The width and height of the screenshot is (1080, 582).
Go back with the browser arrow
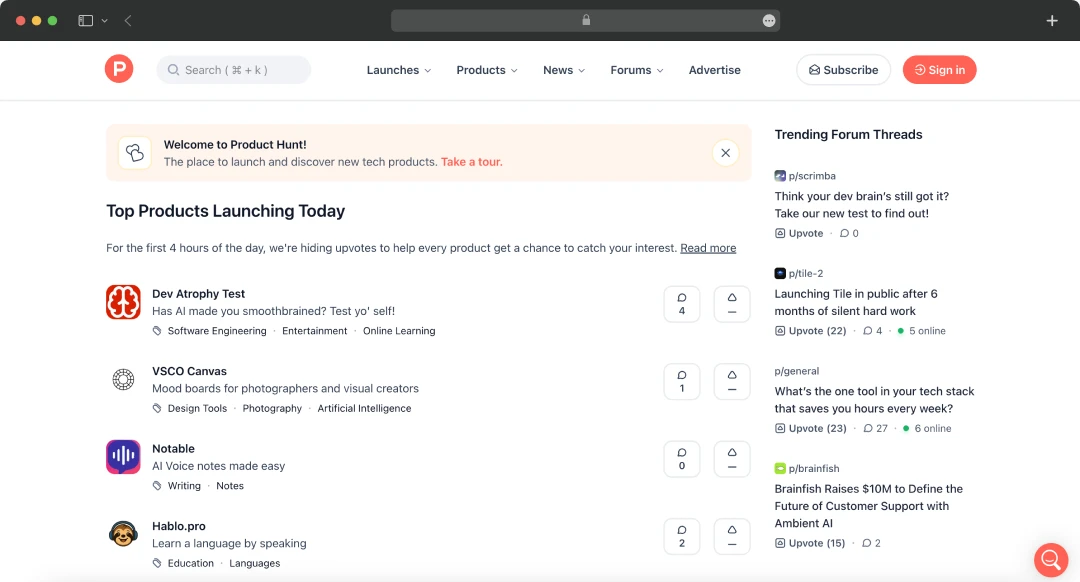[128, 21]
